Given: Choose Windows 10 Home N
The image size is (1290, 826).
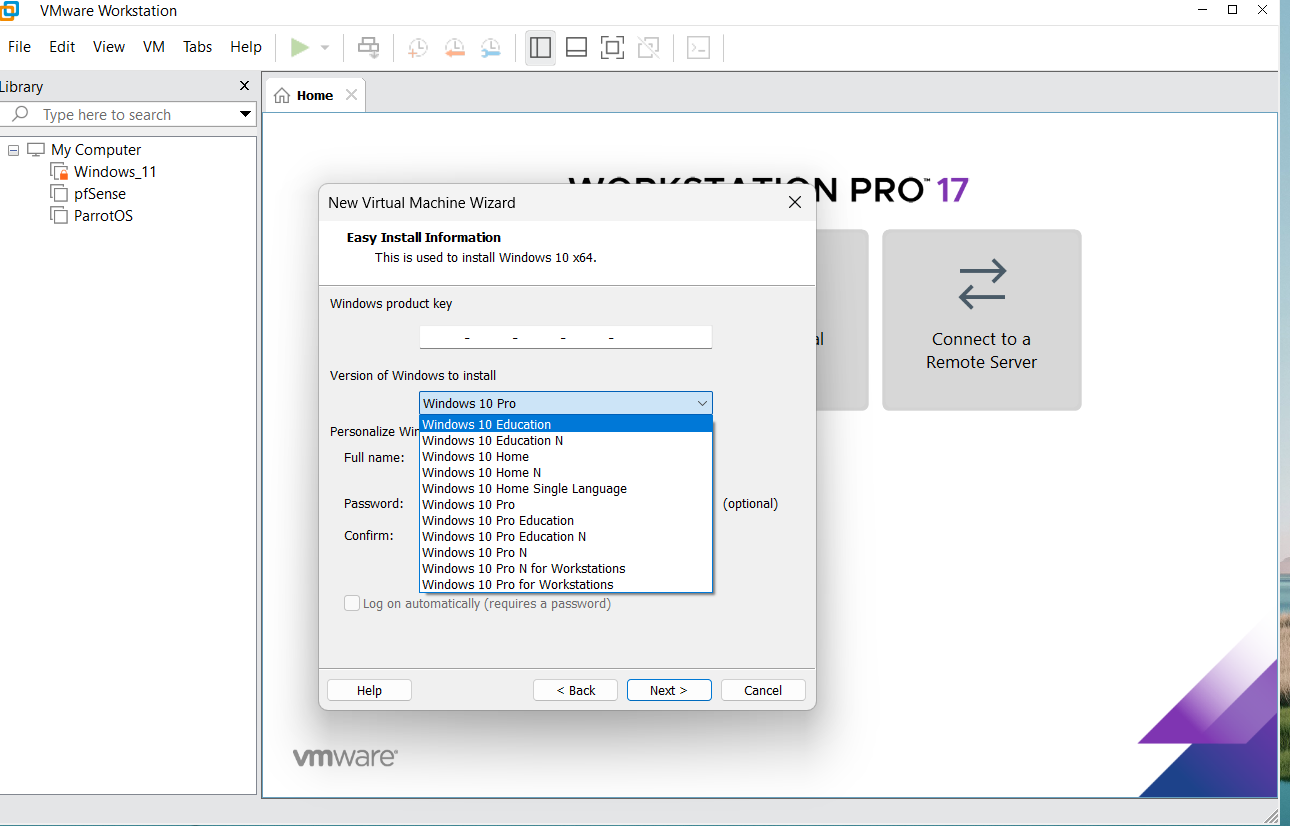Looking at the screenshot, I should click(566, 472).
